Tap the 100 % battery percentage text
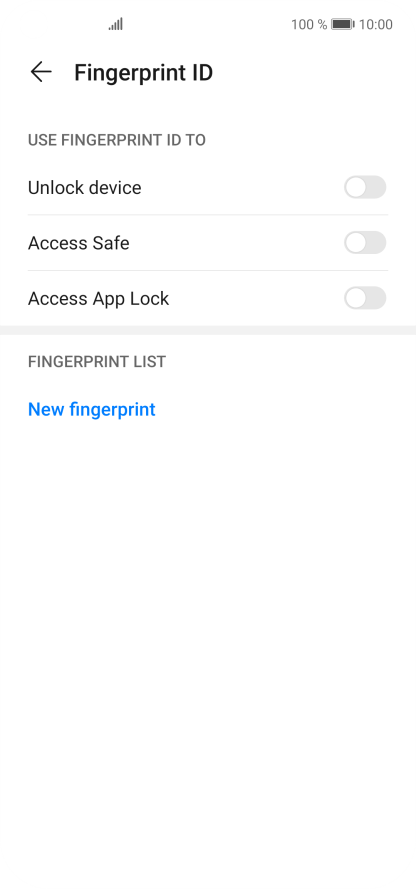Viewport: 416px width, 889px height. point(309,24)
